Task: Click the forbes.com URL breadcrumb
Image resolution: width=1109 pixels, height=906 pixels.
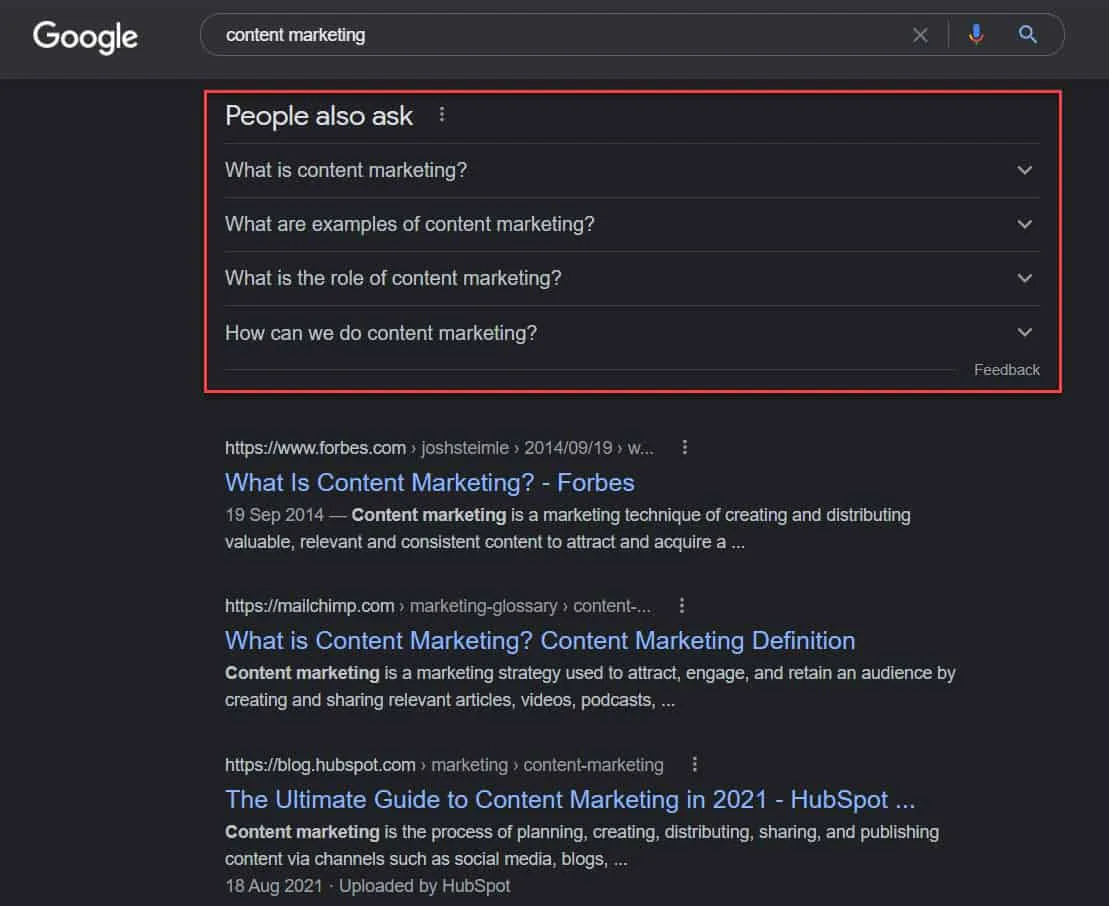Action: 315,448
